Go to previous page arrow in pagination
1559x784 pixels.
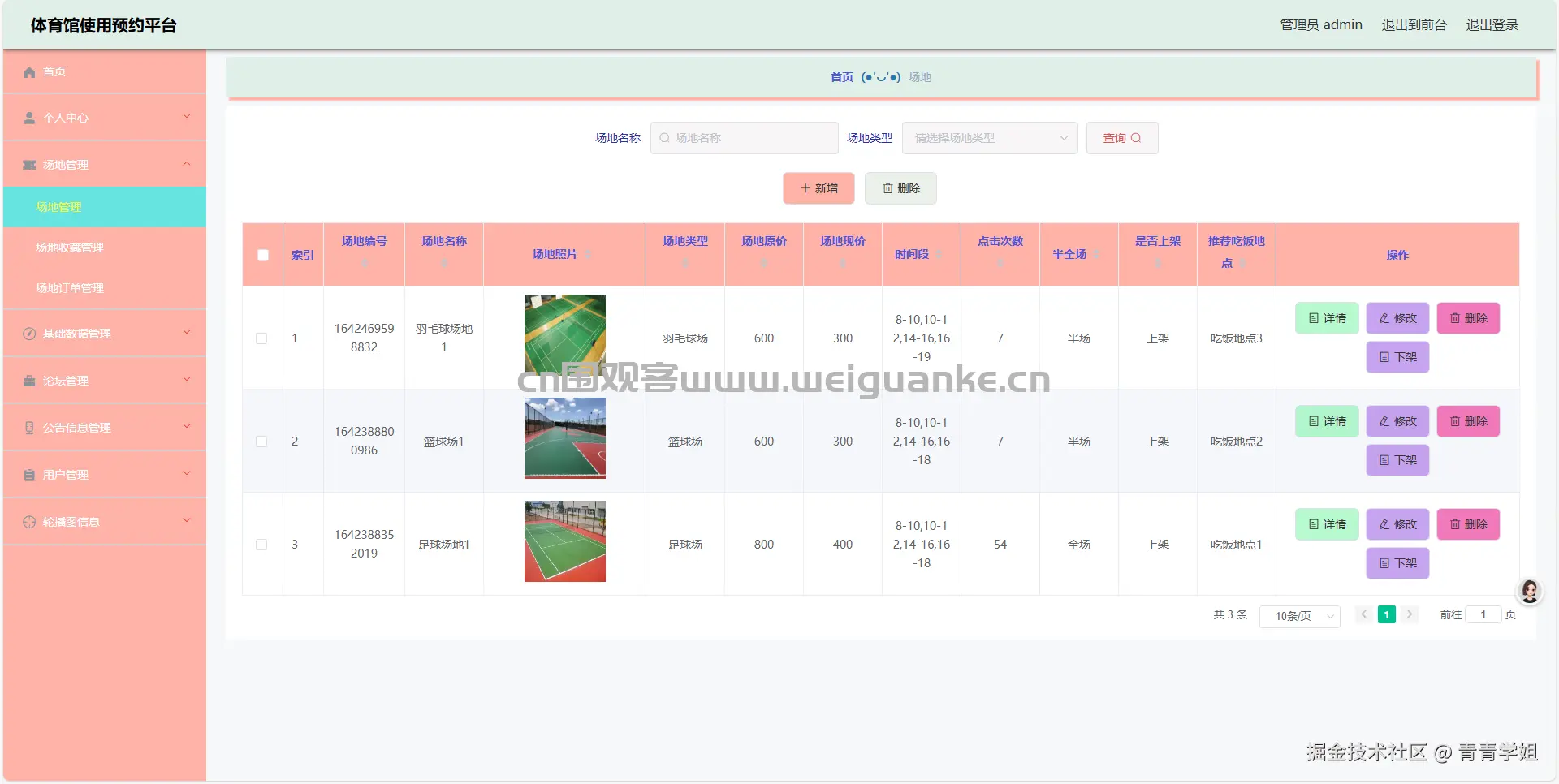1364,614
